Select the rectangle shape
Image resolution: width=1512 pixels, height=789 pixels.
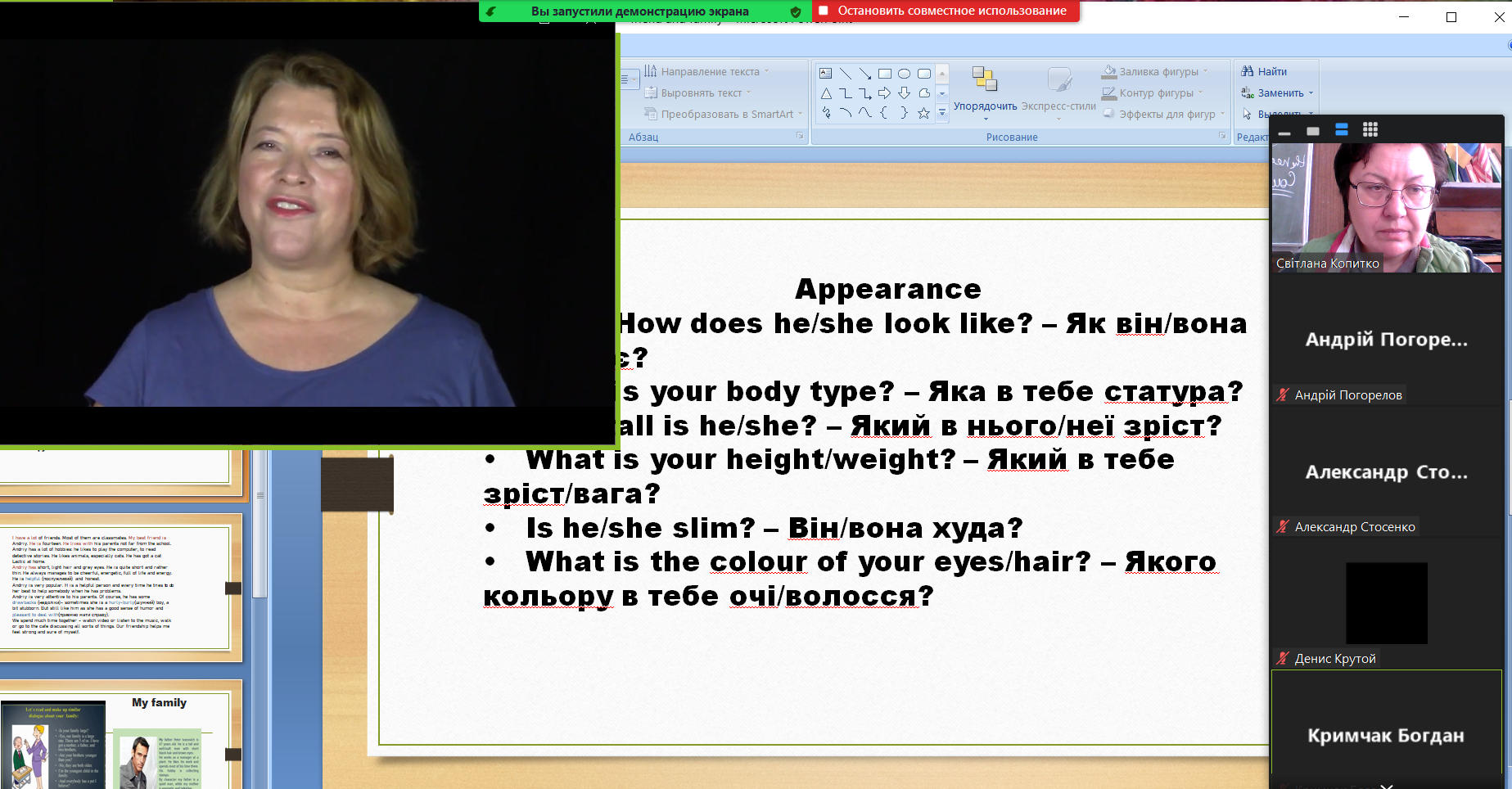885,74
